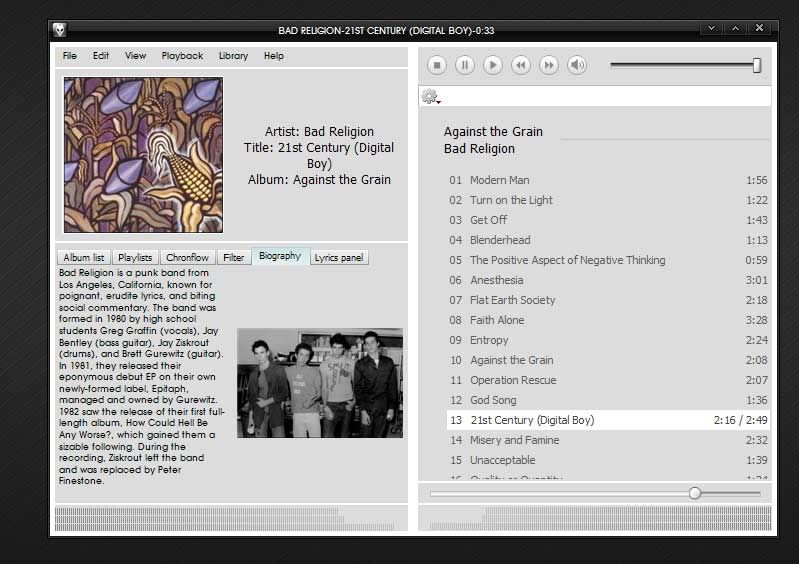The width and height of the screenshot is (799, 564).
Task: Select track 12 God Song
Action: tap(608, 400)
